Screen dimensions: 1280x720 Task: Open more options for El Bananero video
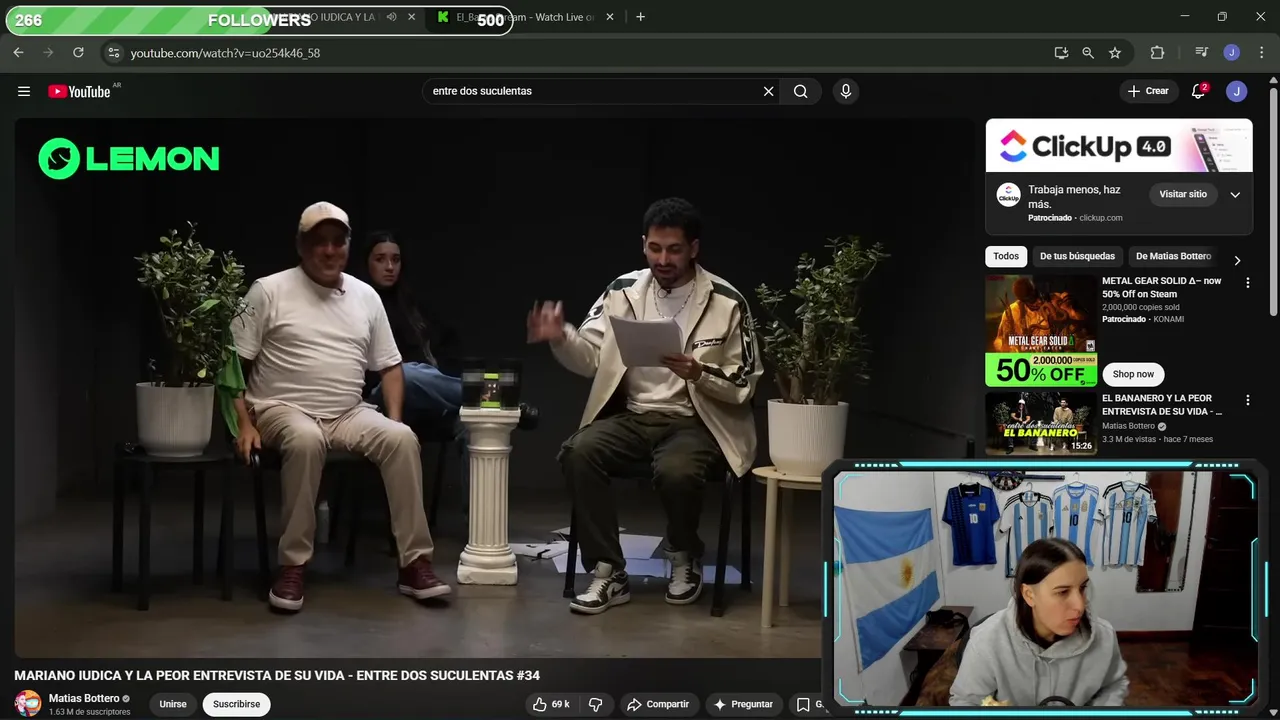[x=1247, y=400]
